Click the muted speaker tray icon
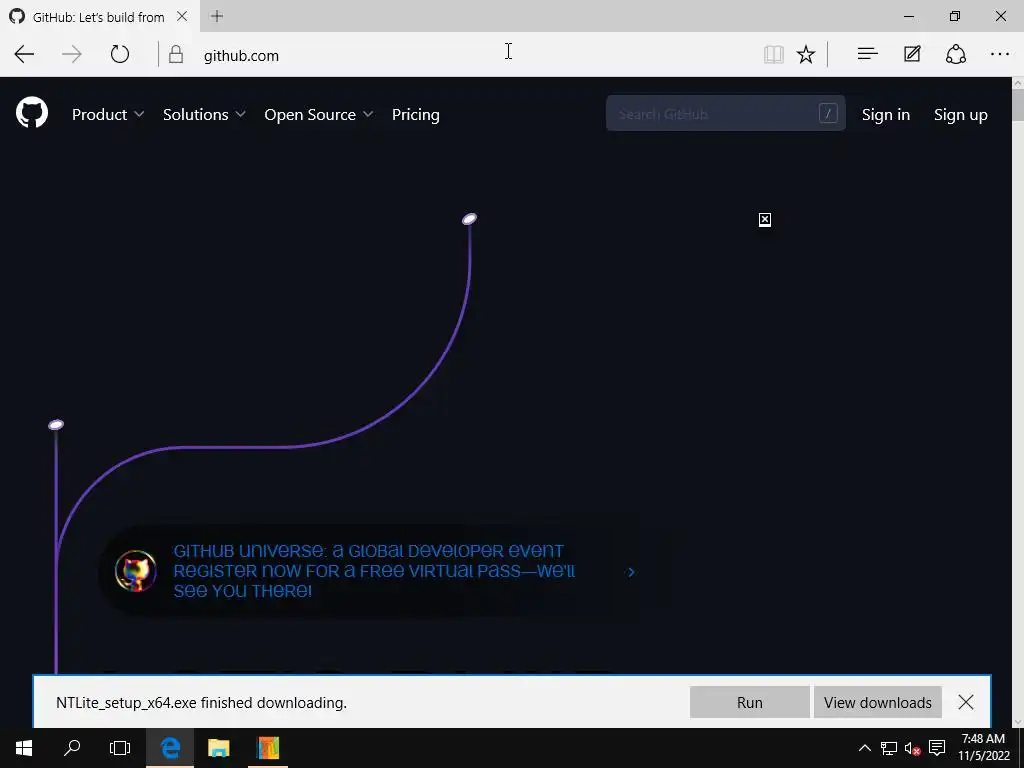 912,748
